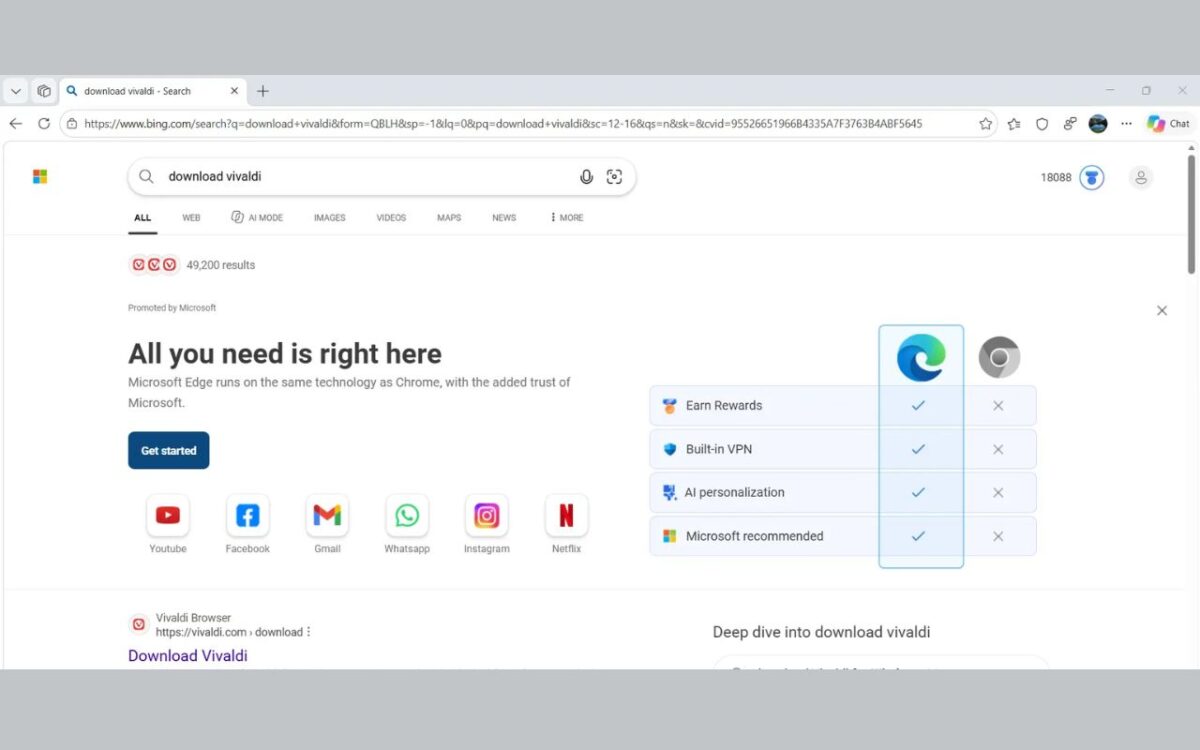The image size is (1200, 750).
Task: Open the Bing account sign-in icon
Action: (1141, 178)
